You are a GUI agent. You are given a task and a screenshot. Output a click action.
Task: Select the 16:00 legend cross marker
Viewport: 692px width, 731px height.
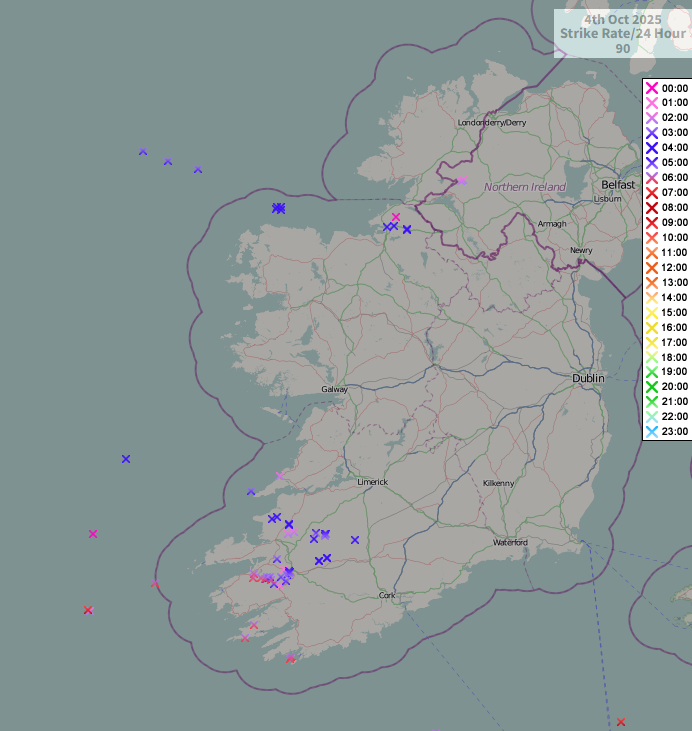pyautogui.click(x=652, y=327)
